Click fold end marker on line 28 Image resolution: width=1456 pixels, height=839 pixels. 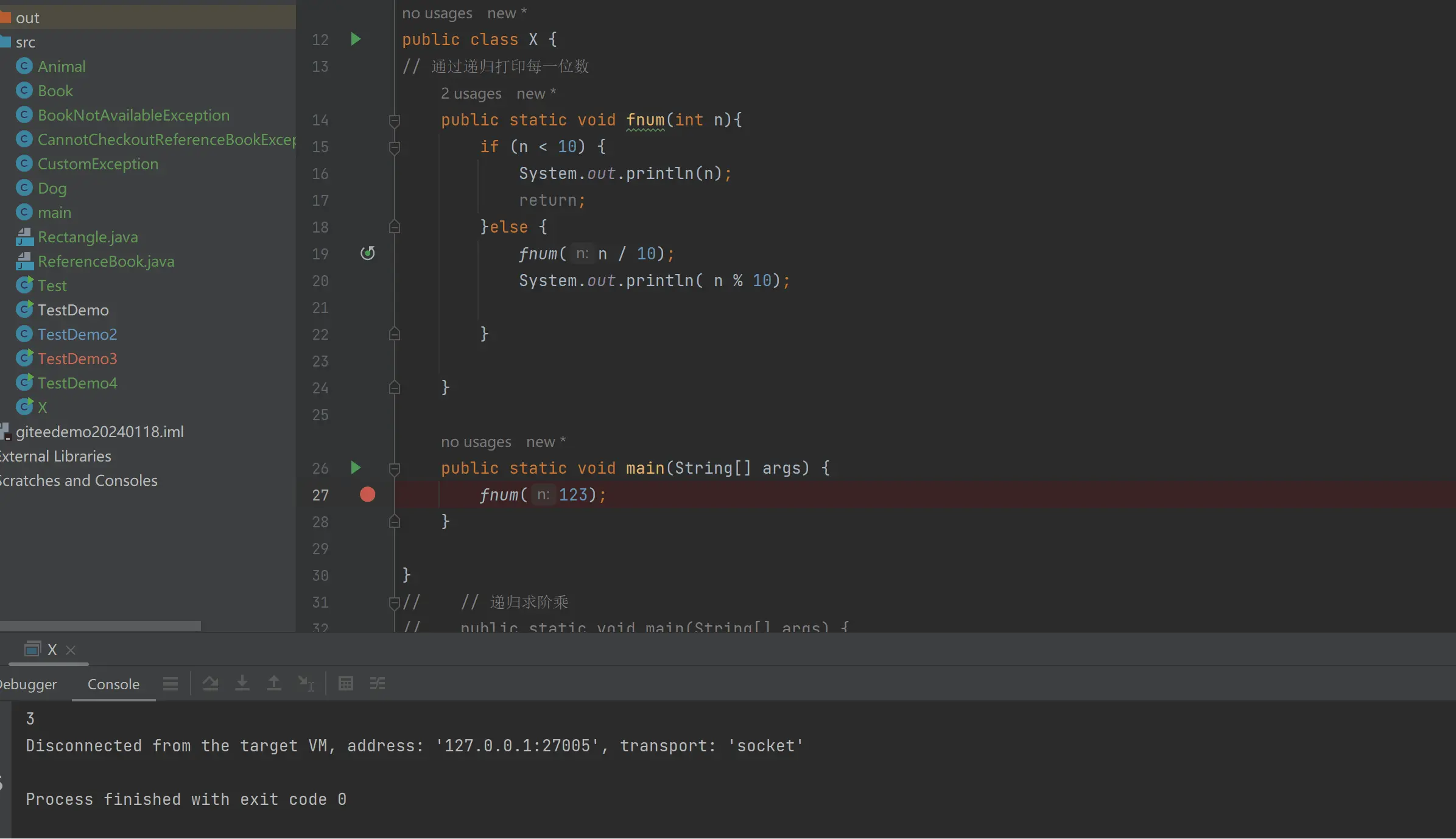(395, 522)
